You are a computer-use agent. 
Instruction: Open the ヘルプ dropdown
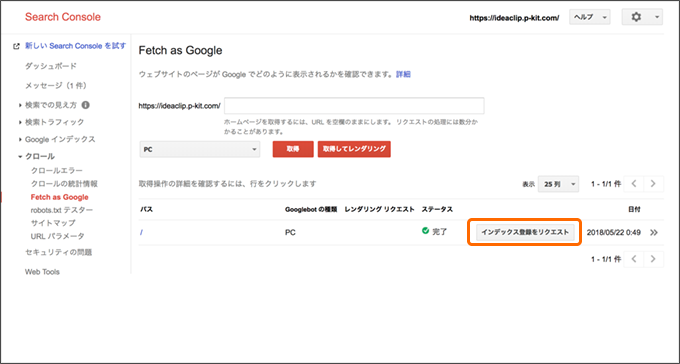[x=589, y=17]
